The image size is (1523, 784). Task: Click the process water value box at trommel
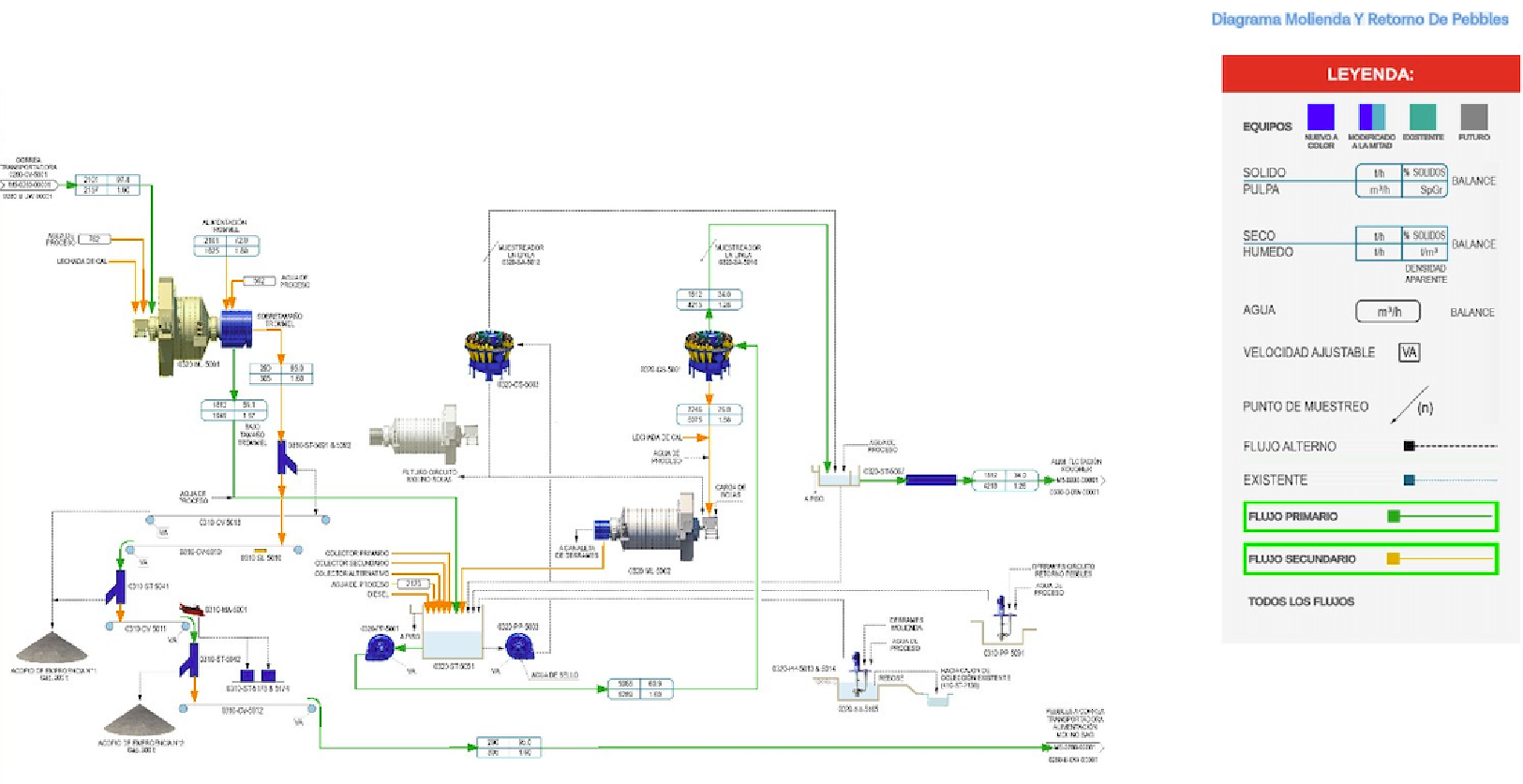pyautogui.click(x=260, y=281)
